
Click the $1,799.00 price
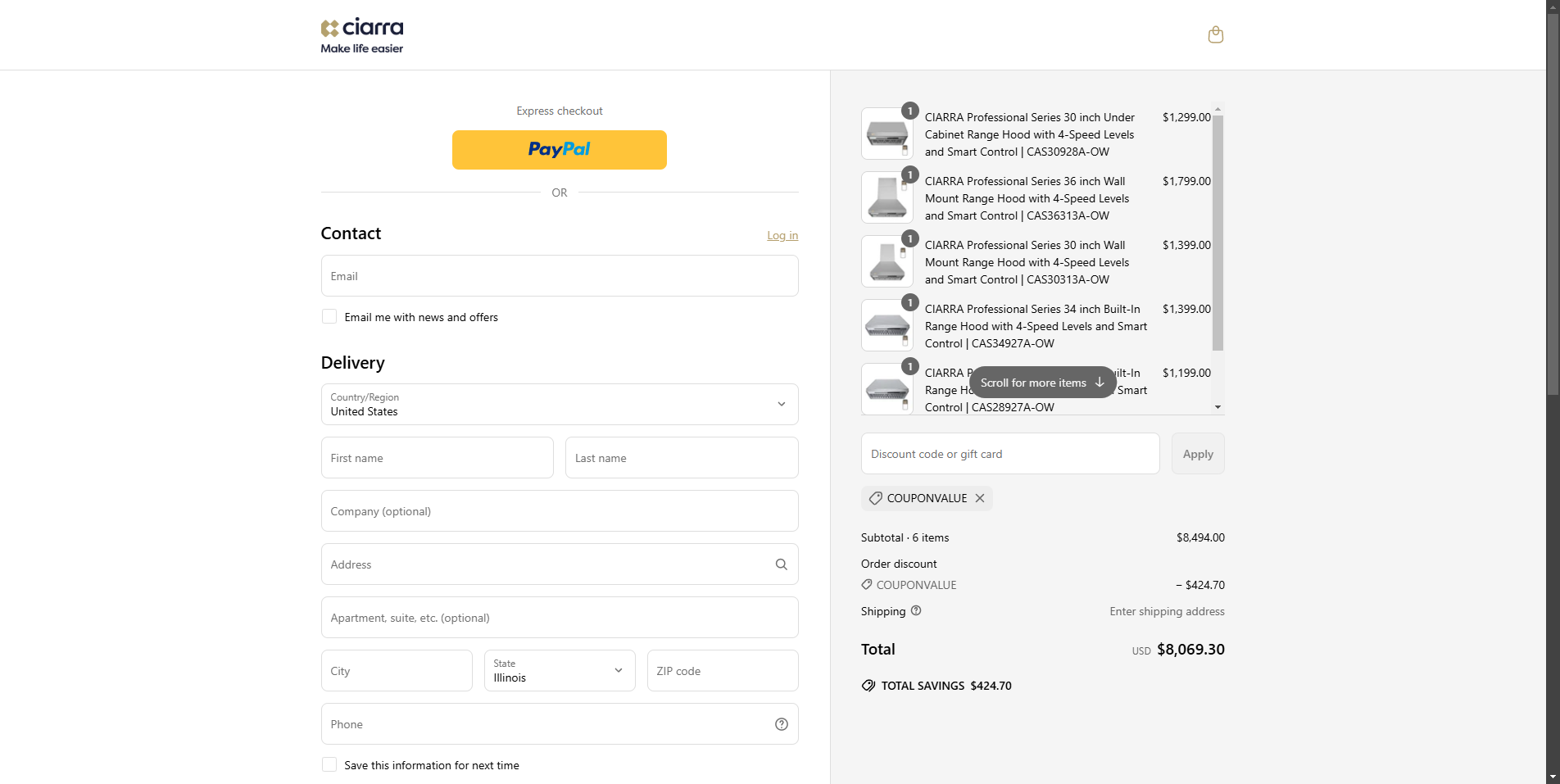pos(1186,181)
